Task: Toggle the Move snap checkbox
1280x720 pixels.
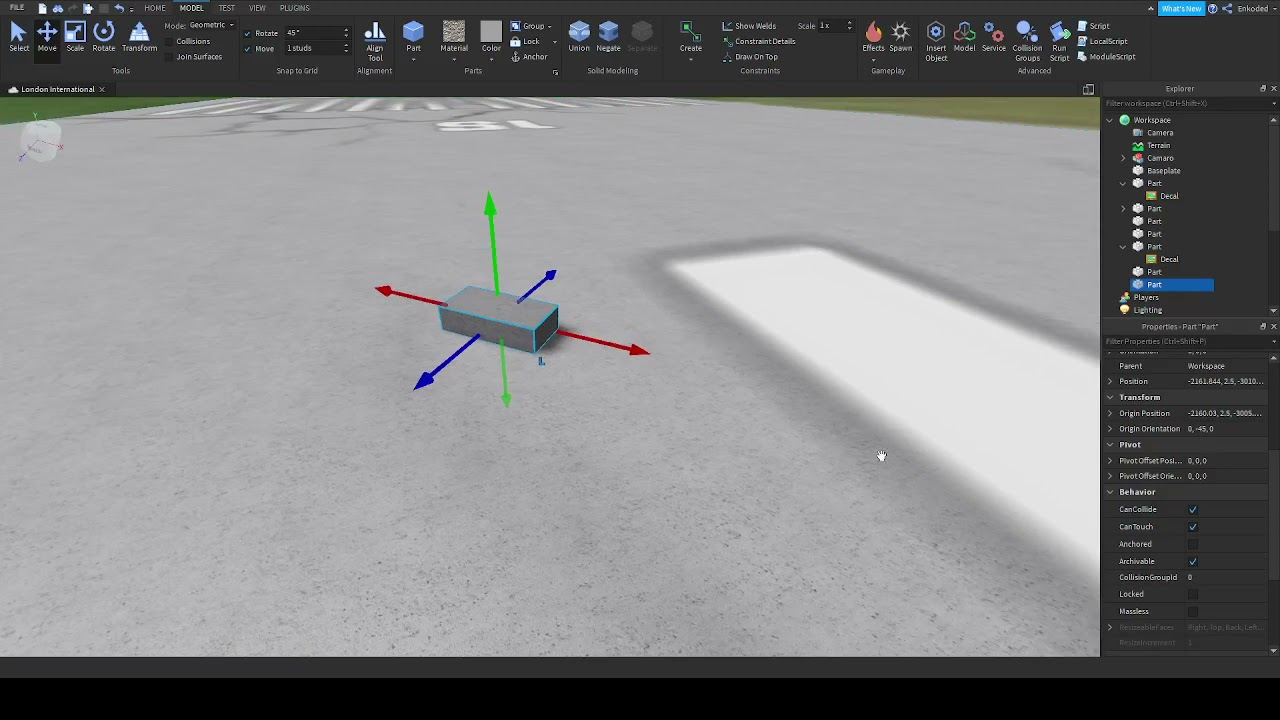Action: [248, 48]
